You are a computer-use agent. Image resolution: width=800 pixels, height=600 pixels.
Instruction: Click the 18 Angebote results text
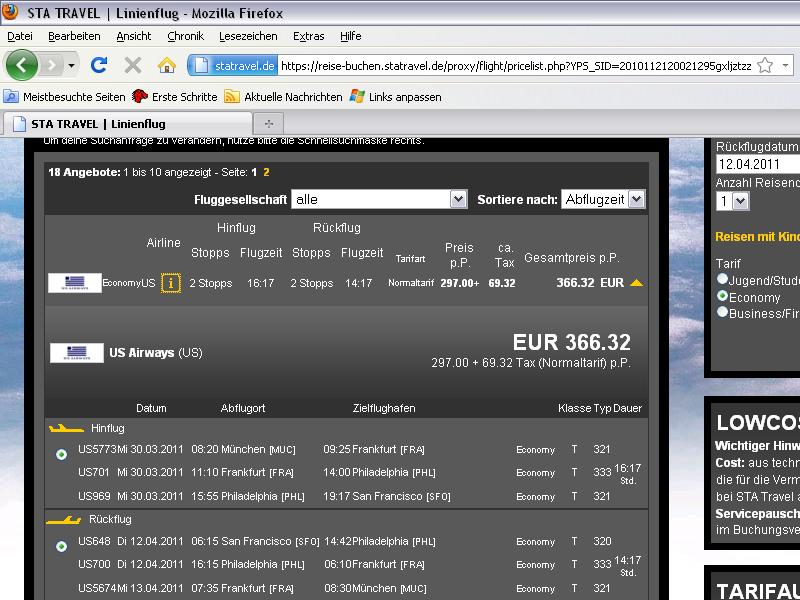84,172
